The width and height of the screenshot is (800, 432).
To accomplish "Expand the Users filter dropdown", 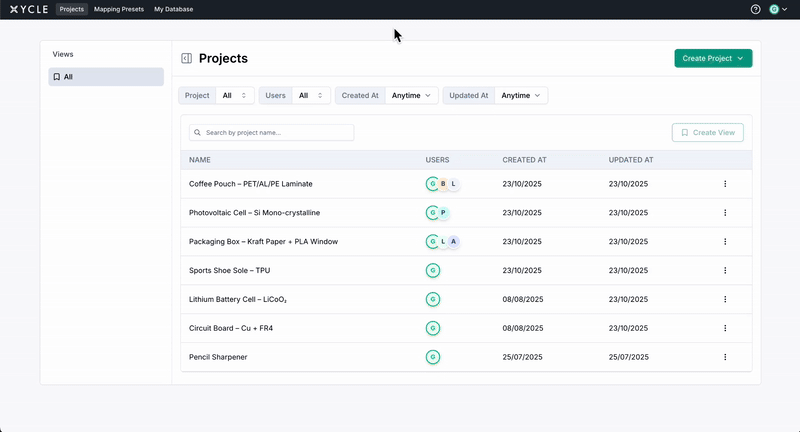I will (310, 96).
